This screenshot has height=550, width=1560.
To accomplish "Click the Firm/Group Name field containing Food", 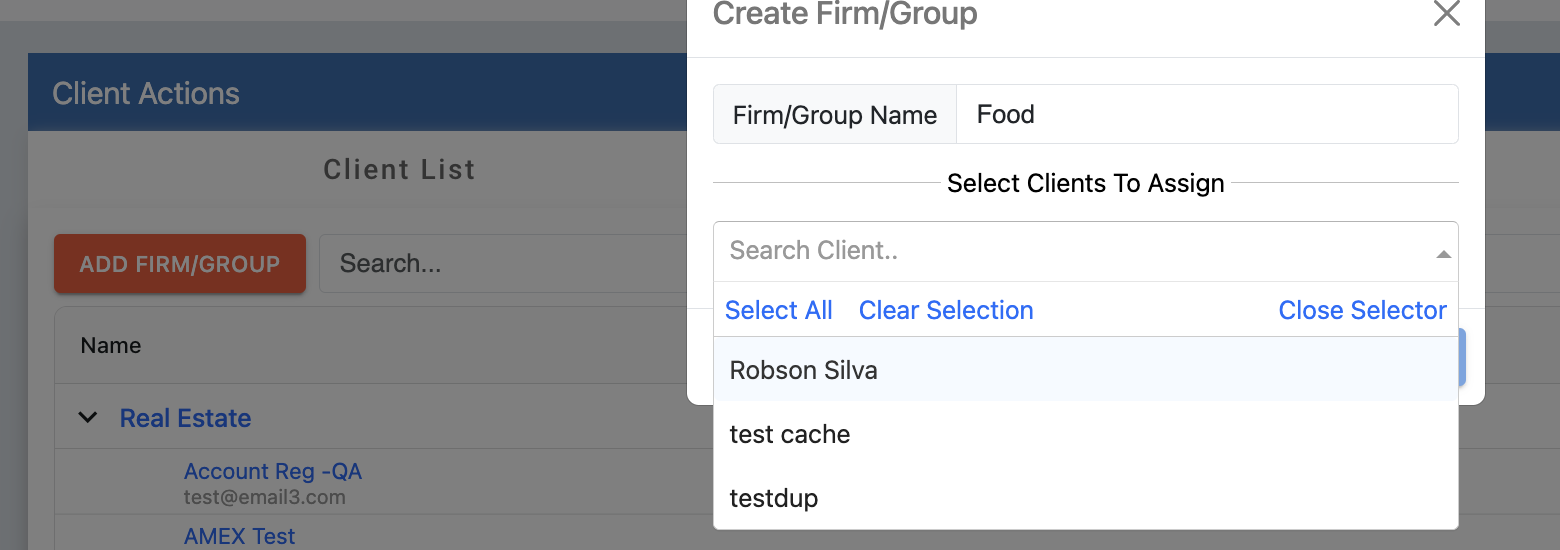I will tap(1206, 114).
